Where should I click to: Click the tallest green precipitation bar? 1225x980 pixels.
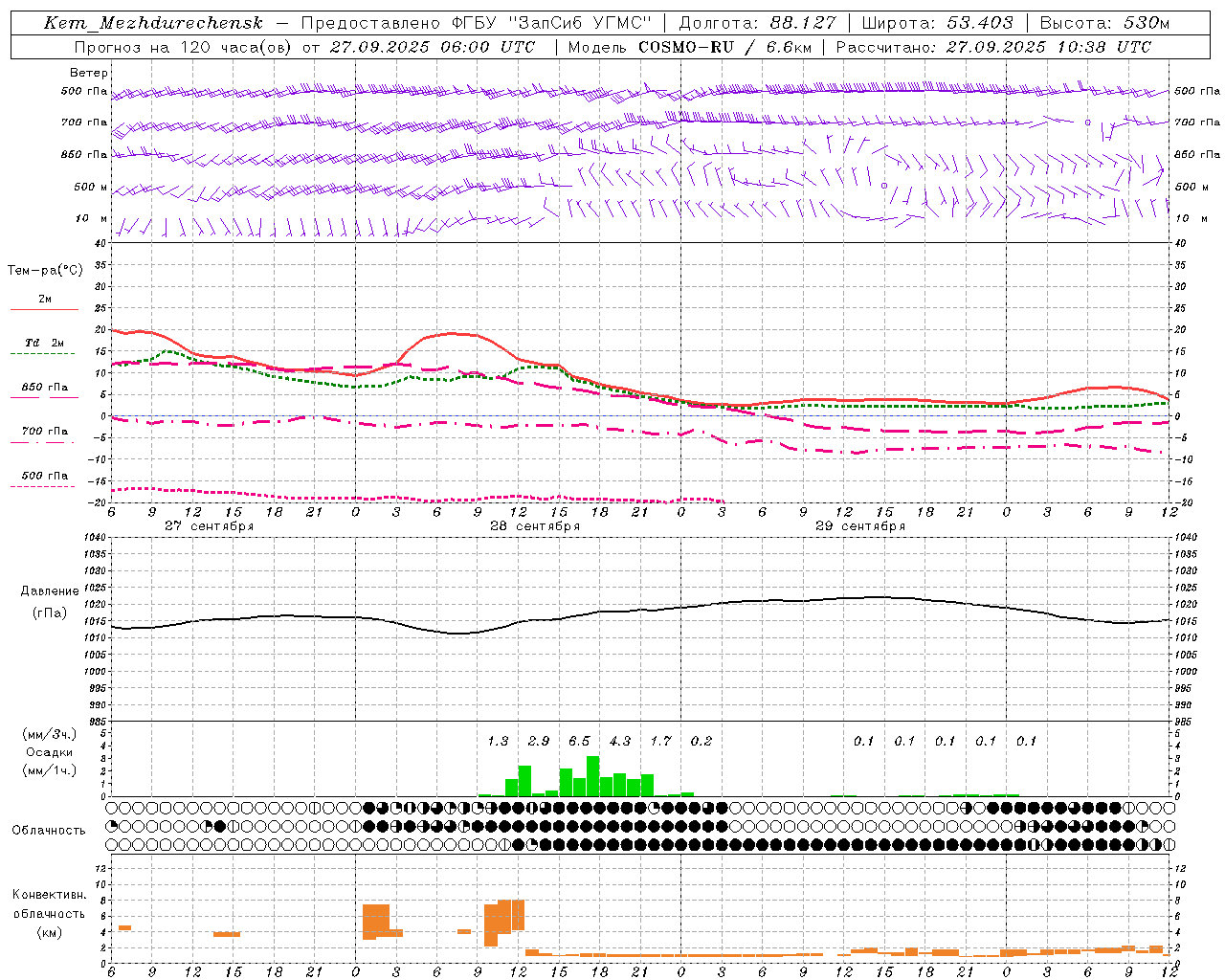pos(593,776)
